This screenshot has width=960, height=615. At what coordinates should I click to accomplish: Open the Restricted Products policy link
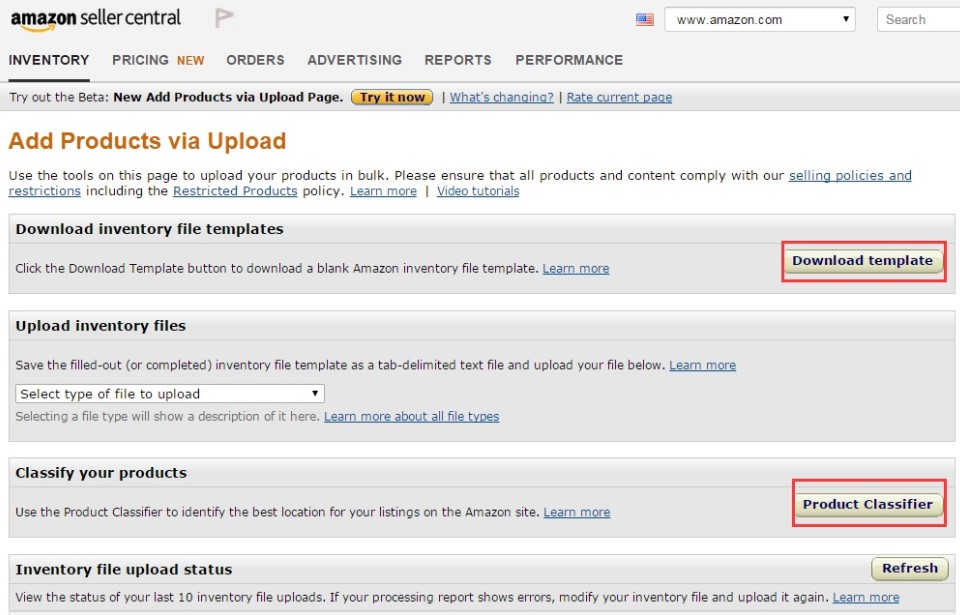pyautogui.click(x=235, y=191)
